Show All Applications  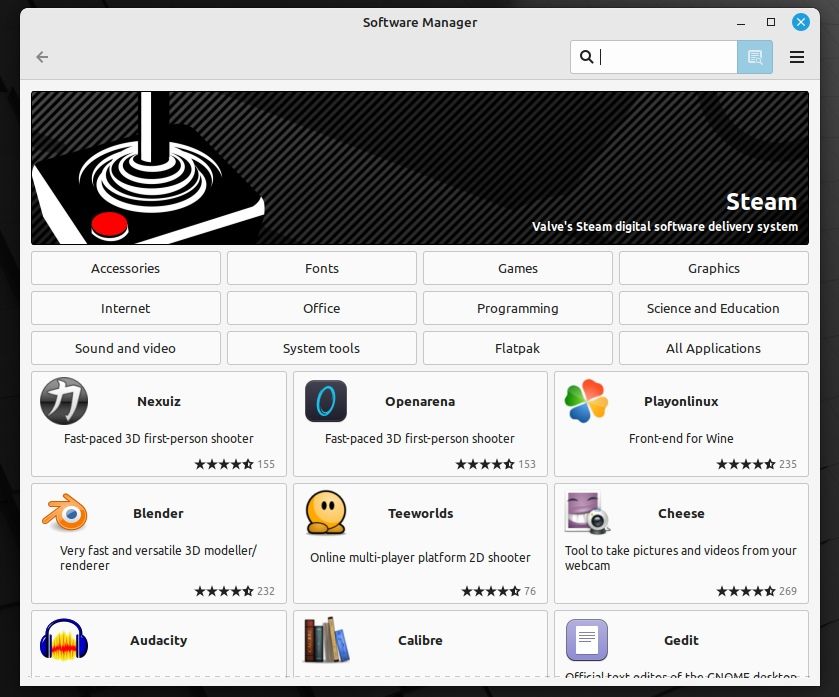point(713,348)
